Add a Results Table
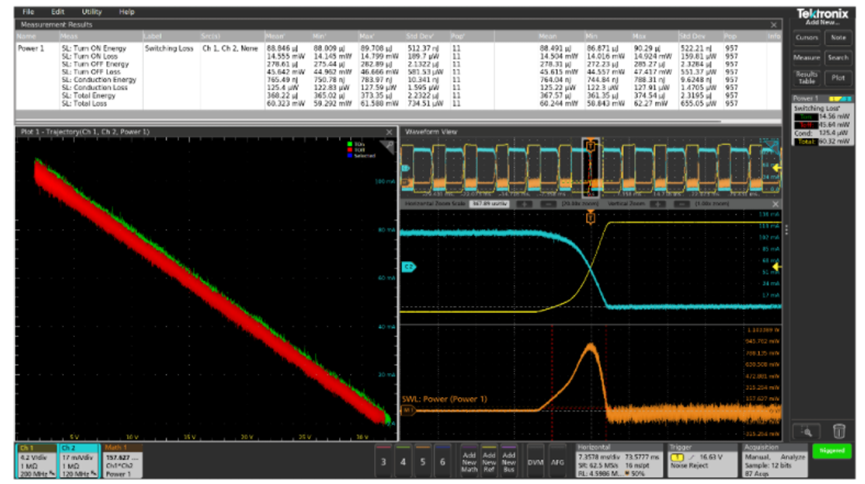This screenshot has width=865, height=484. pos(806,77)
